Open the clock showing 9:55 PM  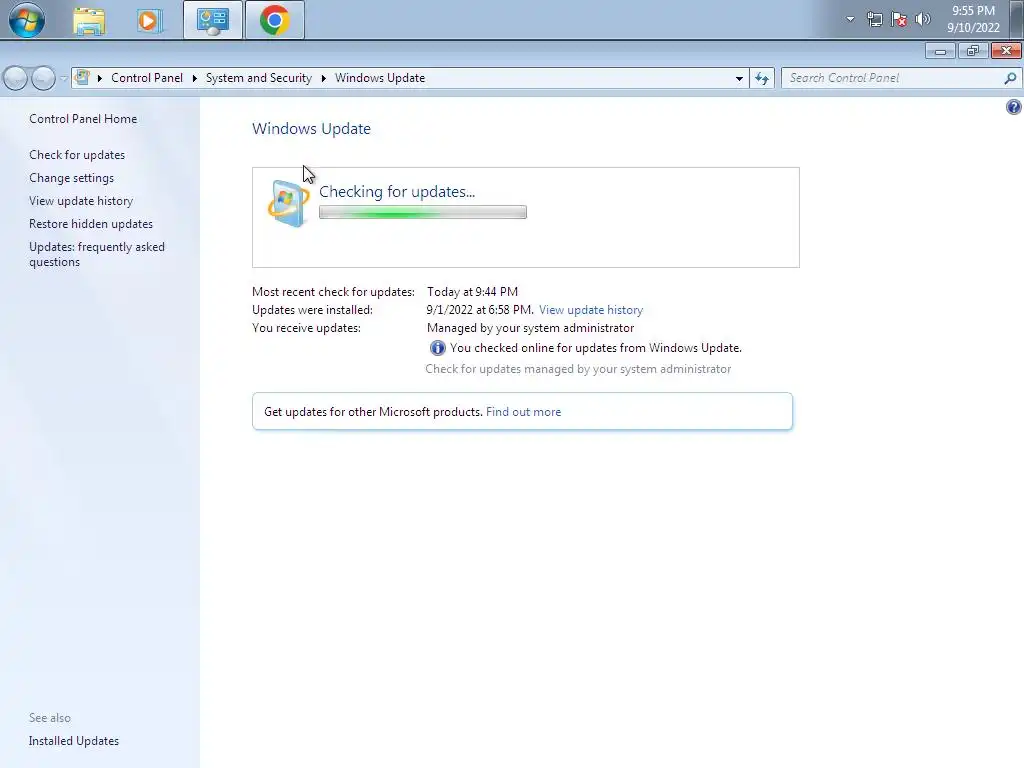[x=973, y=19]
